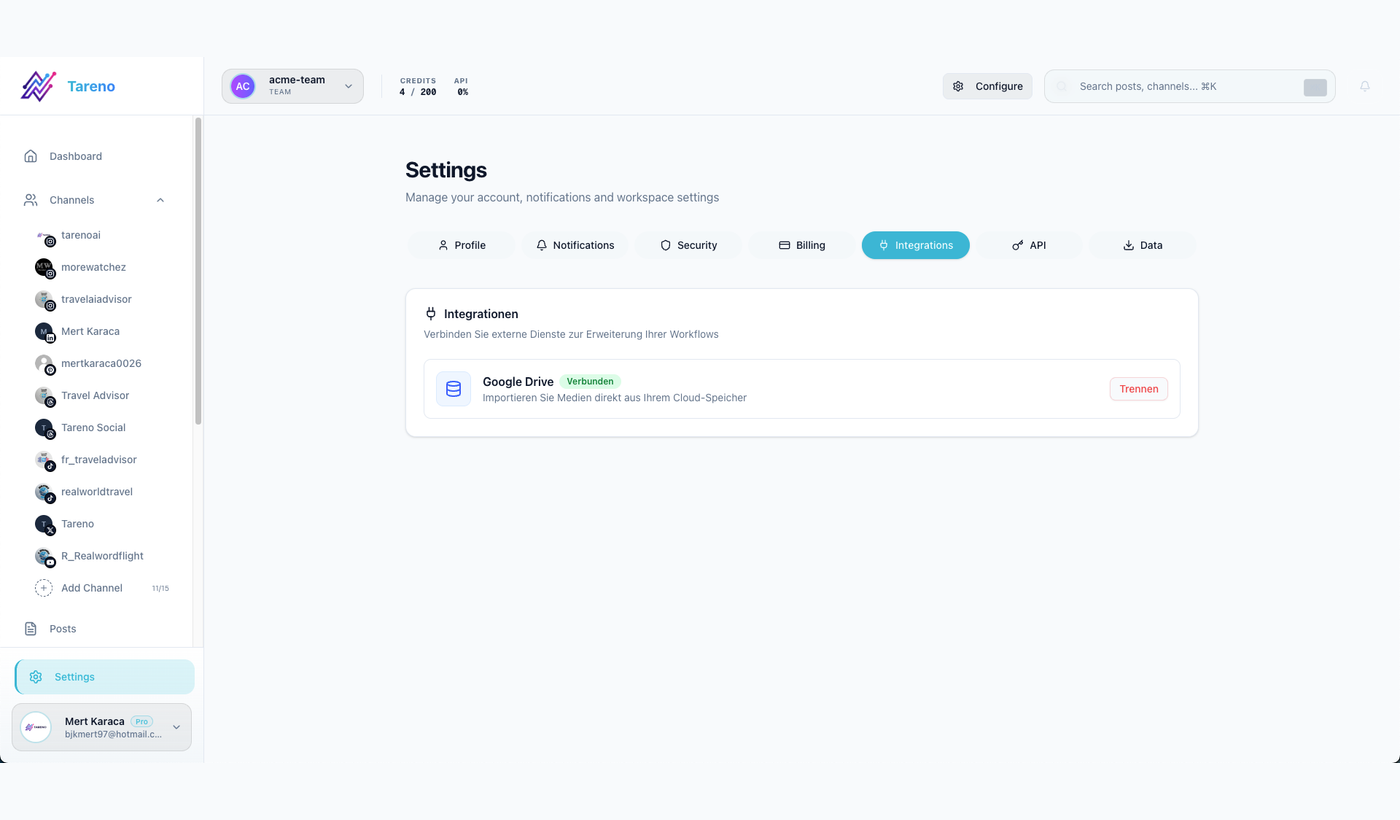Click the Verbunden status badge

(x=590, y=381)
